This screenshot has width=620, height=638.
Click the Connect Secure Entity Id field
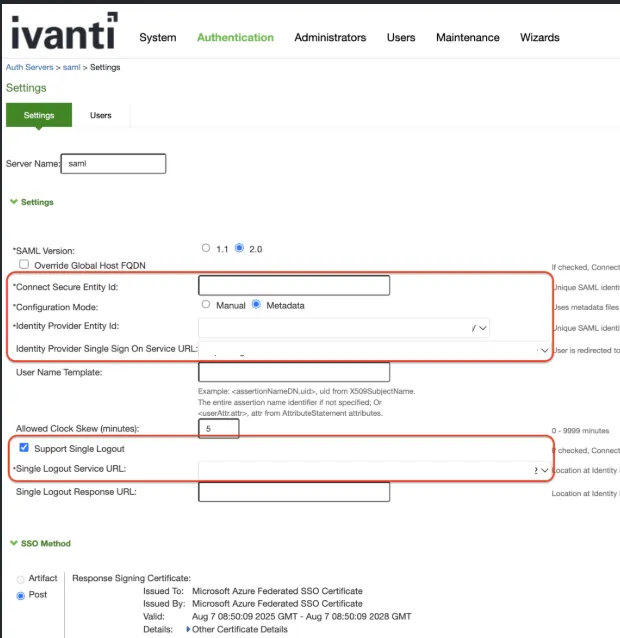pos(294,285)
